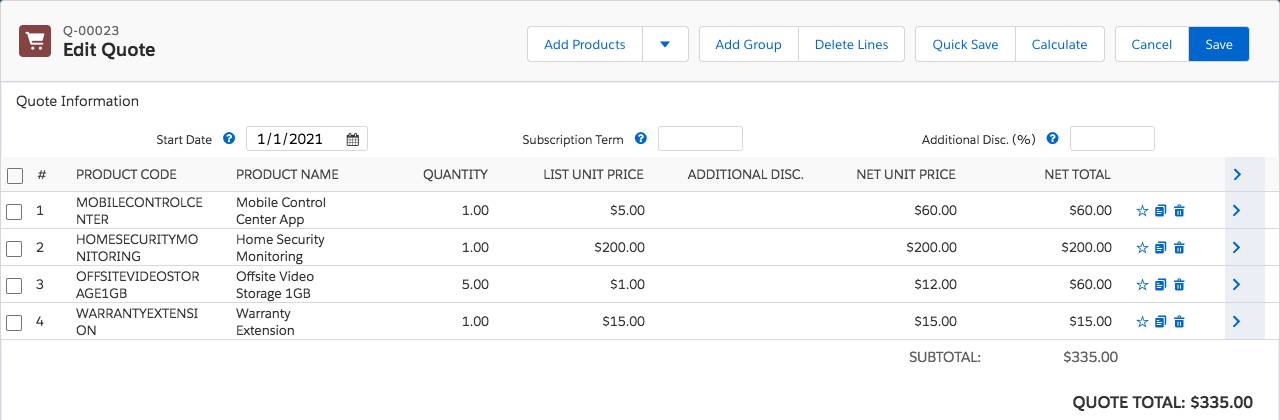Open the Add Products dropdown arrow
The width and height of the screenshot is (1280, 420).
(x=666, y=44)
